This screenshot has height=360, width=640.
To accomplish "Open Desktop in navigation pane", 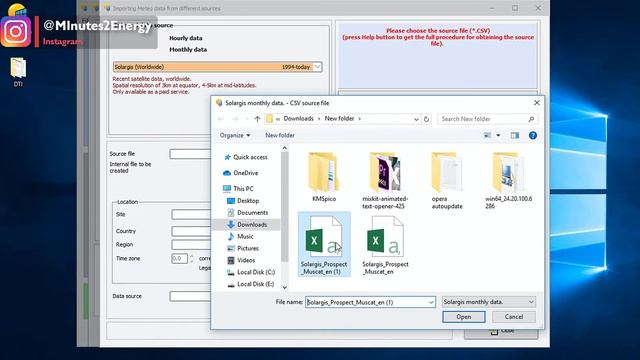I will click(x=243, y=201).
